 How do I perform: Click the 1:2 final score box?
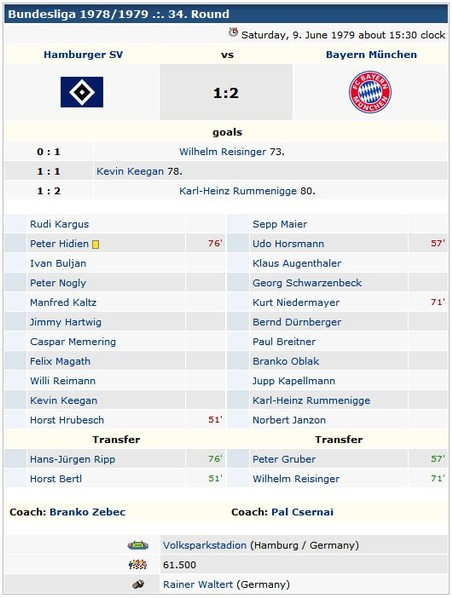coord(226,92)
